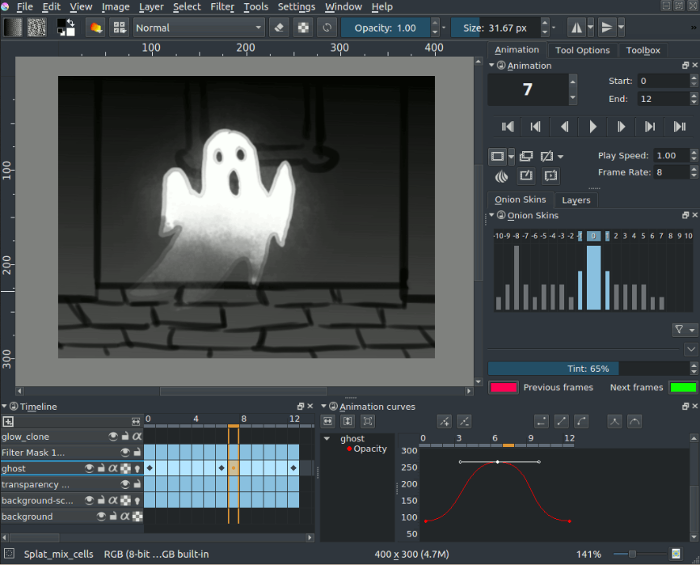Toggle visibility of the ghost layer

(x=89, y=469)
